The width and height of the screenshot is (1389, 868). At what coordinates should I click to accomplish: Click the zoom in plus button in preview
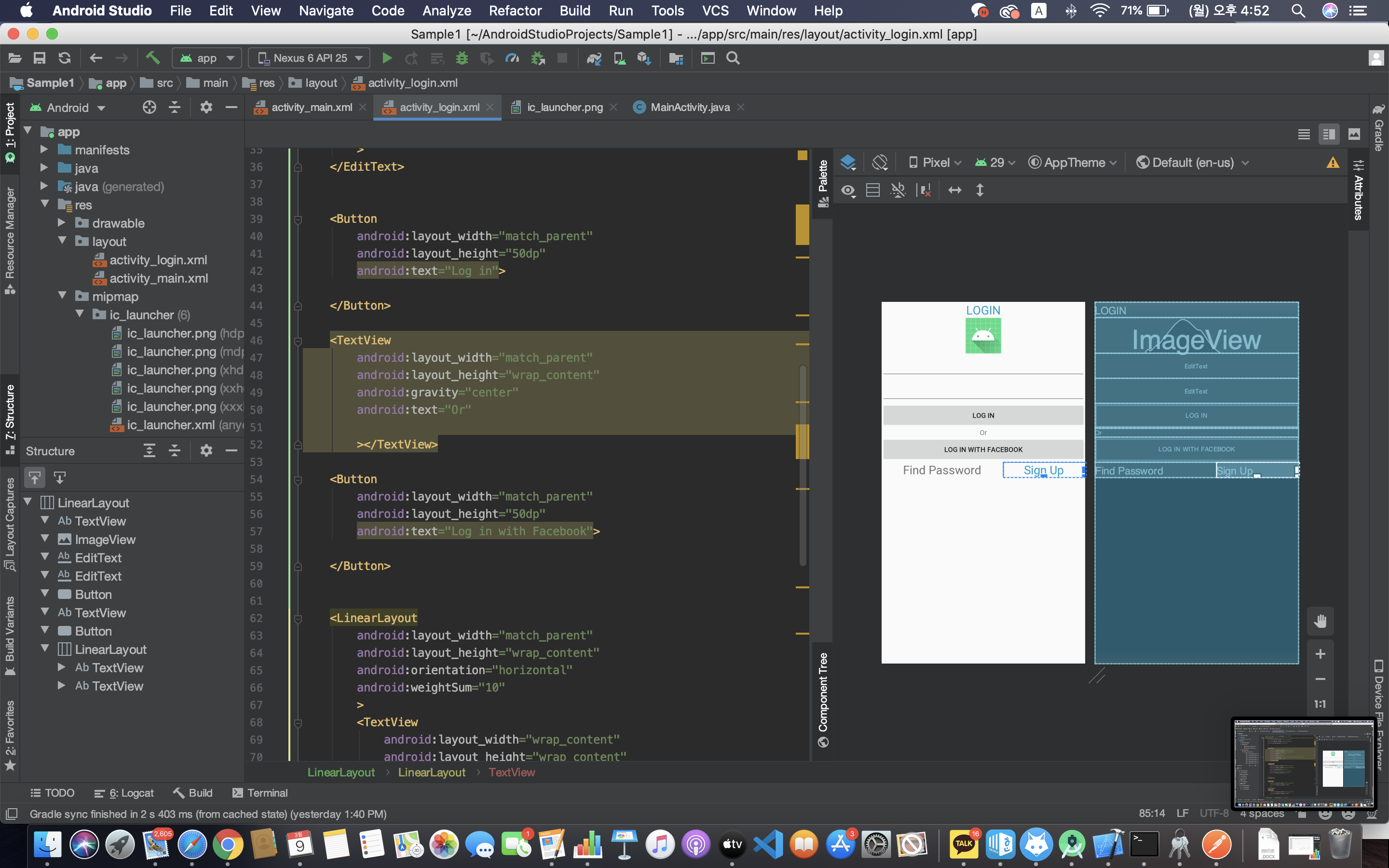(1320, 654)
